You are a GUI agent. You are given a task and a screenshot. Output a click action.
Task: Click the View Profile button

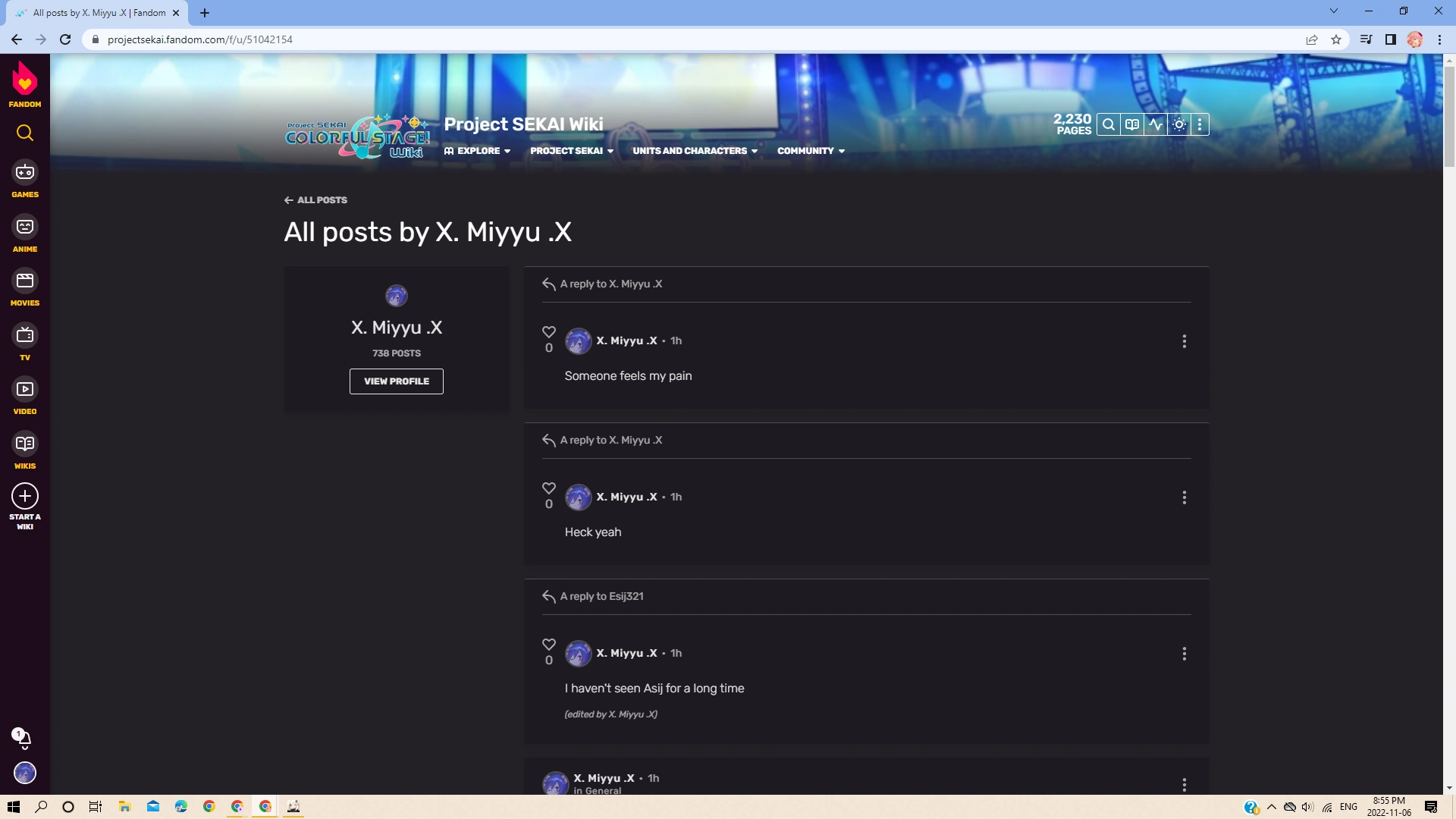(396, 381)
